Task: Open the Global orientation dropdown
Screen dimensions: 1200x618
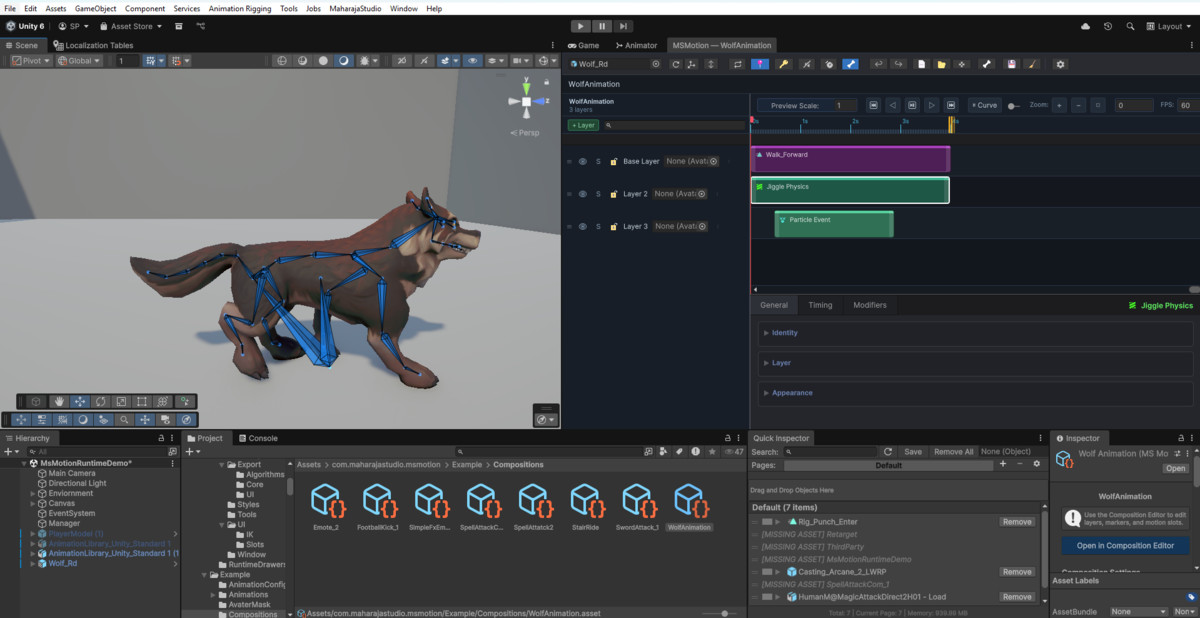Action: coord(79,61)
